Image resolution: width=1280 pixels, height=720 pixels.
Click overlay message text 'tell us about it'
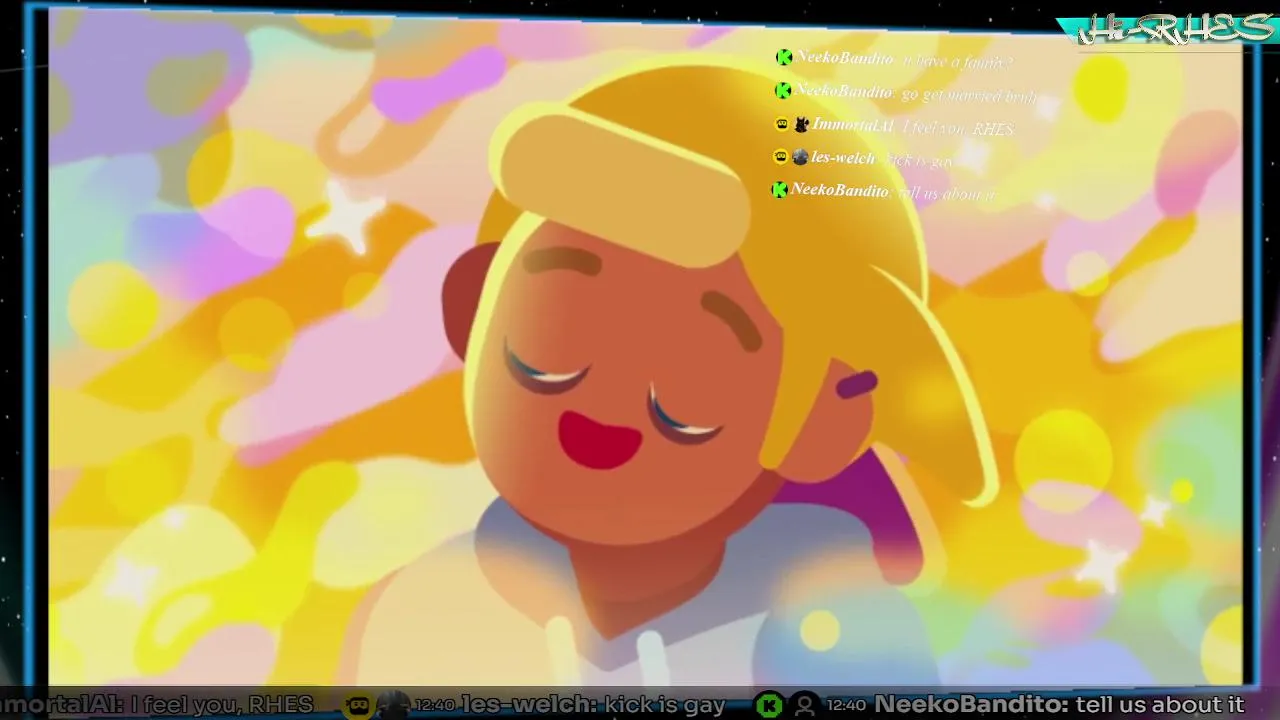pyautogui.click(x=946, y=194)
